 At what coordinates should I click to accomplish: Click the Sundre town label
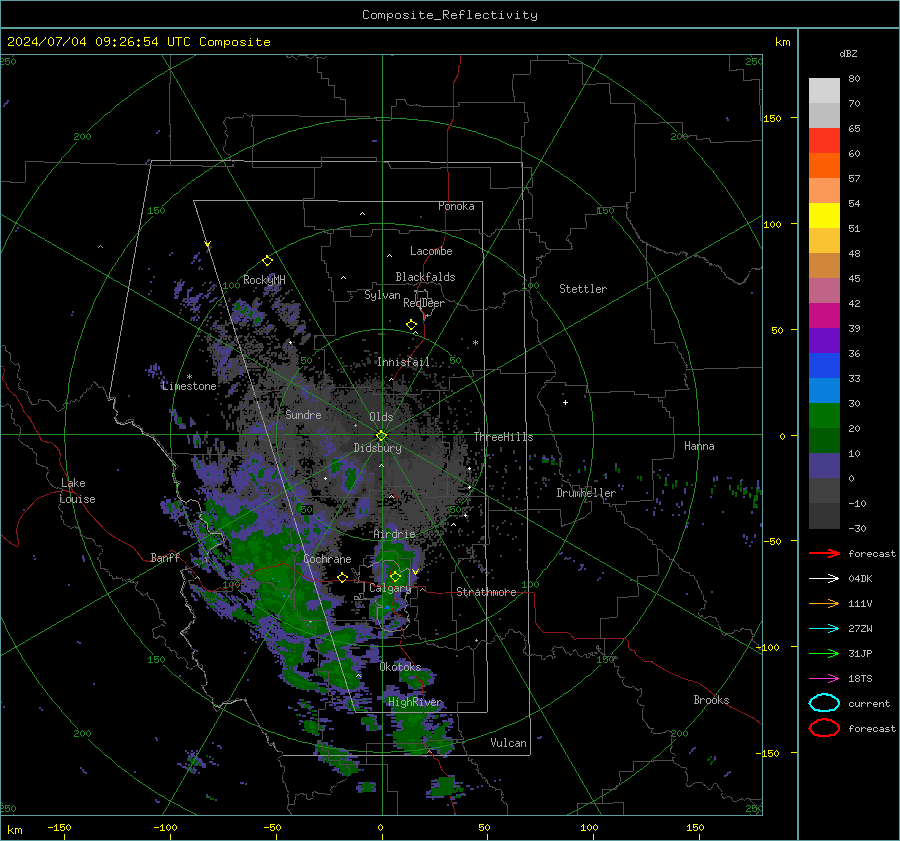click(x=303, y=414)
